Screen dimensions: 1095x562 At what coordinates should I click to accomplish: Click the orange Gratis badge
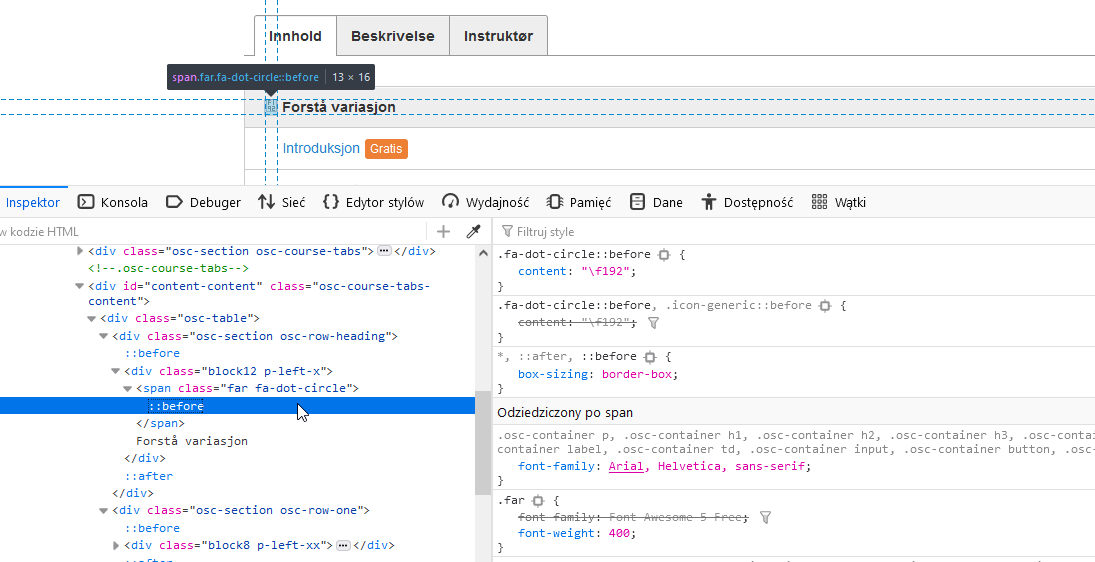click(x=386, y=149)
